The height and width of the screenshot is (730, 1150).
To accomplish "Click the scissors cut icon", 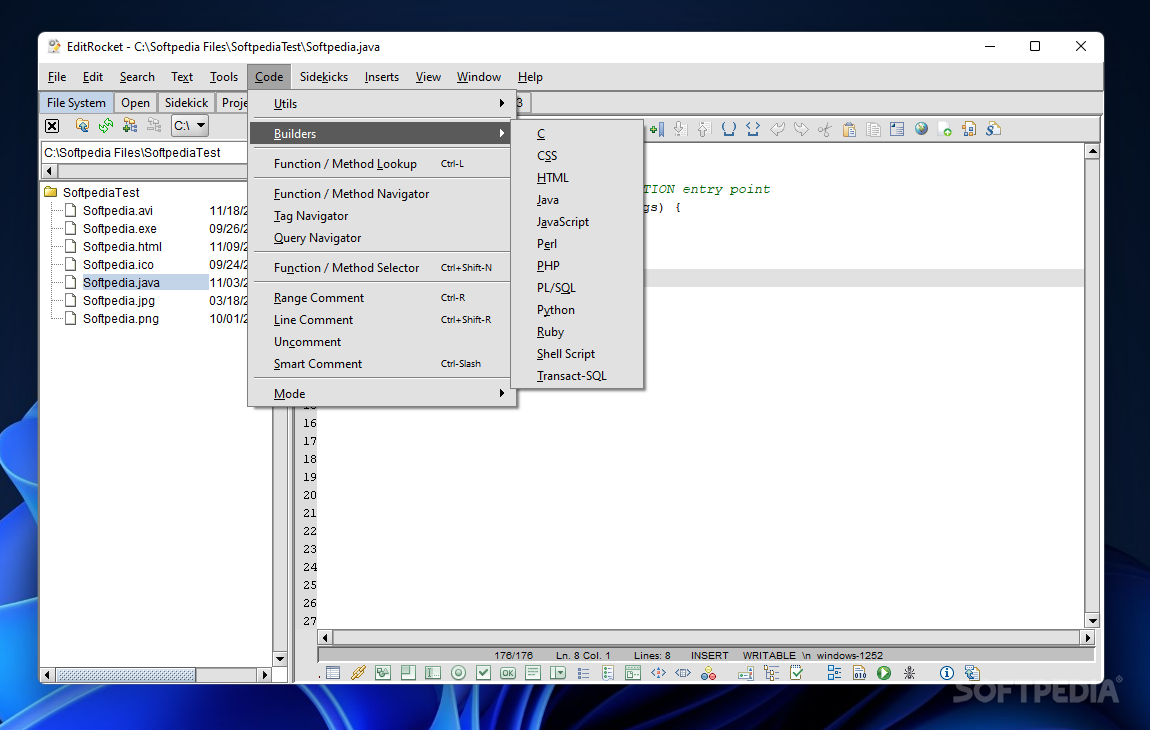I will (x=825, y=129).
